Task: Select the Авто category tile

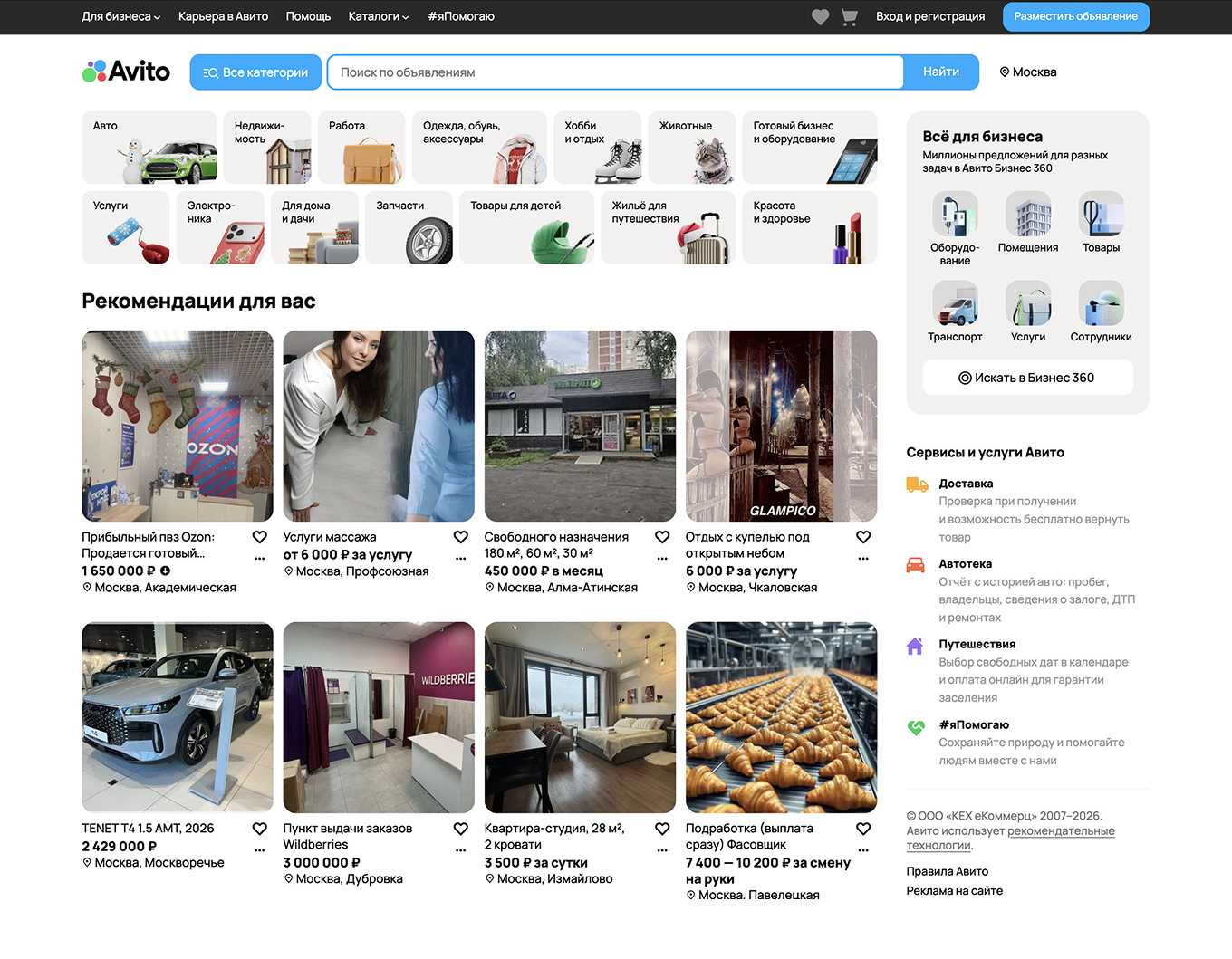Action: coord(149,148)
